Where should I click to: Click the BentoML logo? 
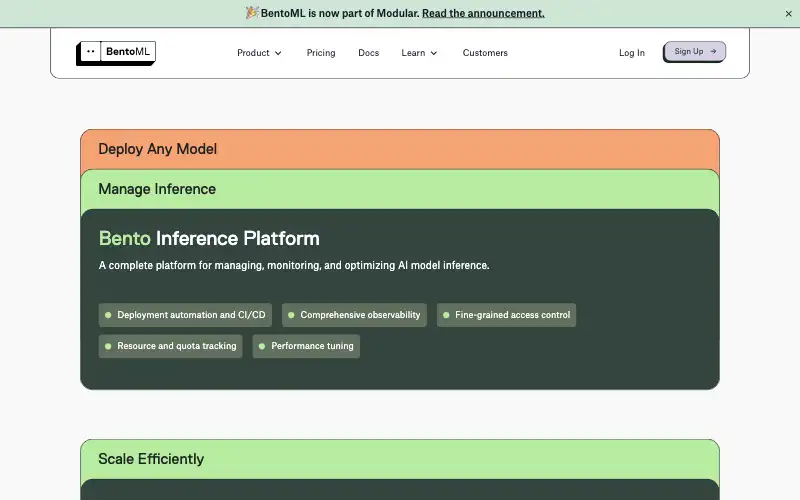pyautogui.click(x=116, y=53)
